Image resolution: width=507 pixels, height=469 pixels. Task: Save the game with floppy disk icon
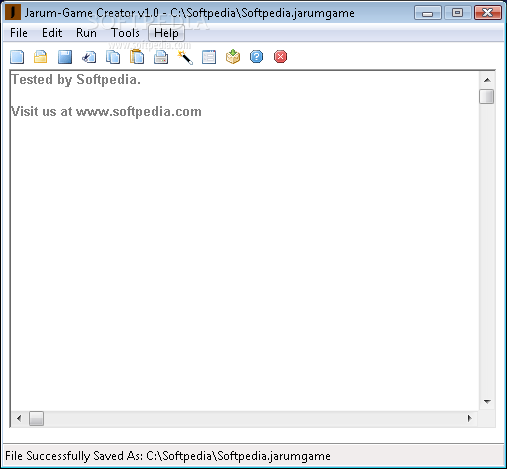click(x=65, y=57)
